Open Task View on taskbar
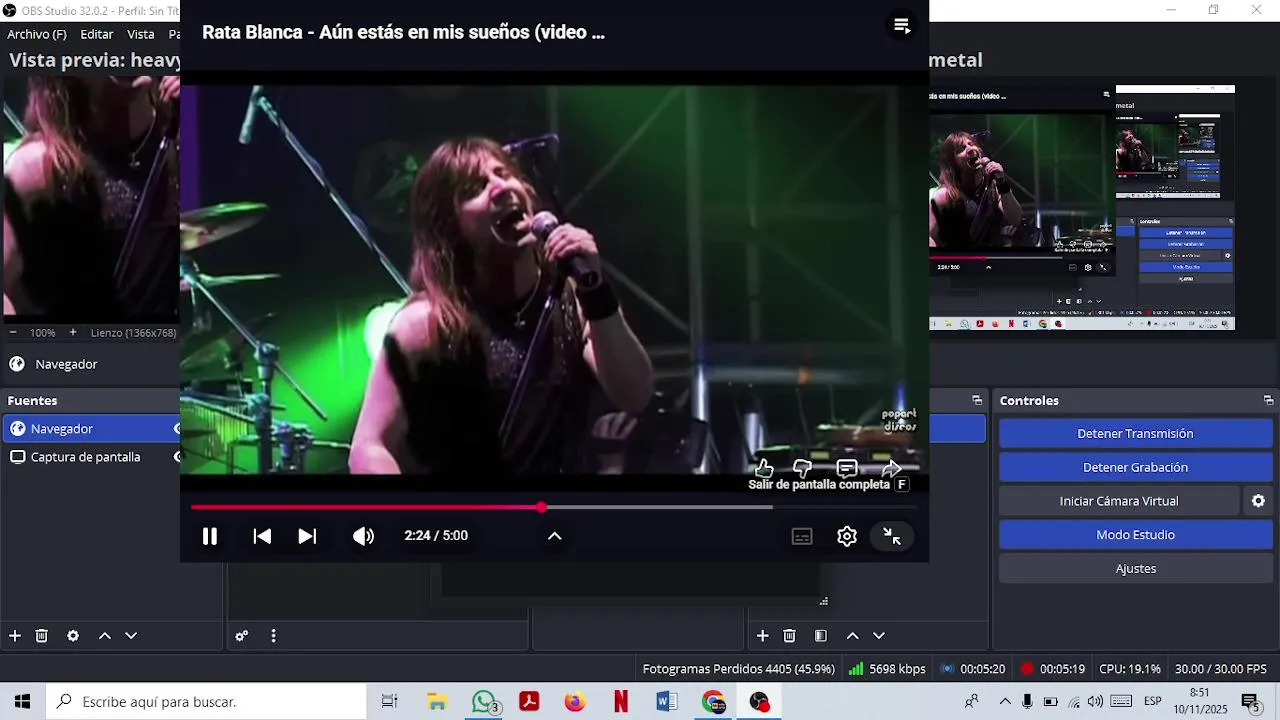This screenshot has width=1280, height=720. click(390, 702)
